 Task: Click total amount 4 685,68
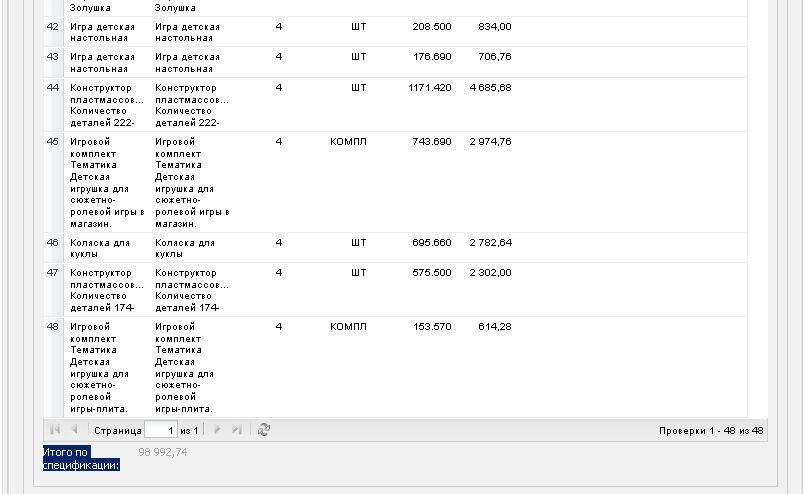[491, 88]
